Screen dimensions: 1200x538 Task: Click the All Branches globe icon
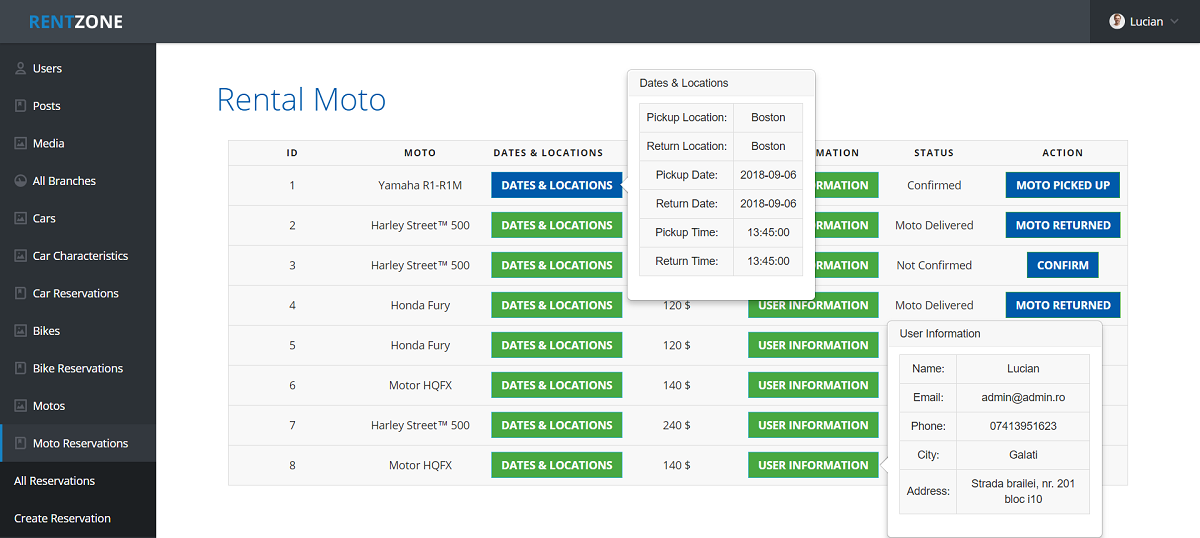click(x=20, y=181)
